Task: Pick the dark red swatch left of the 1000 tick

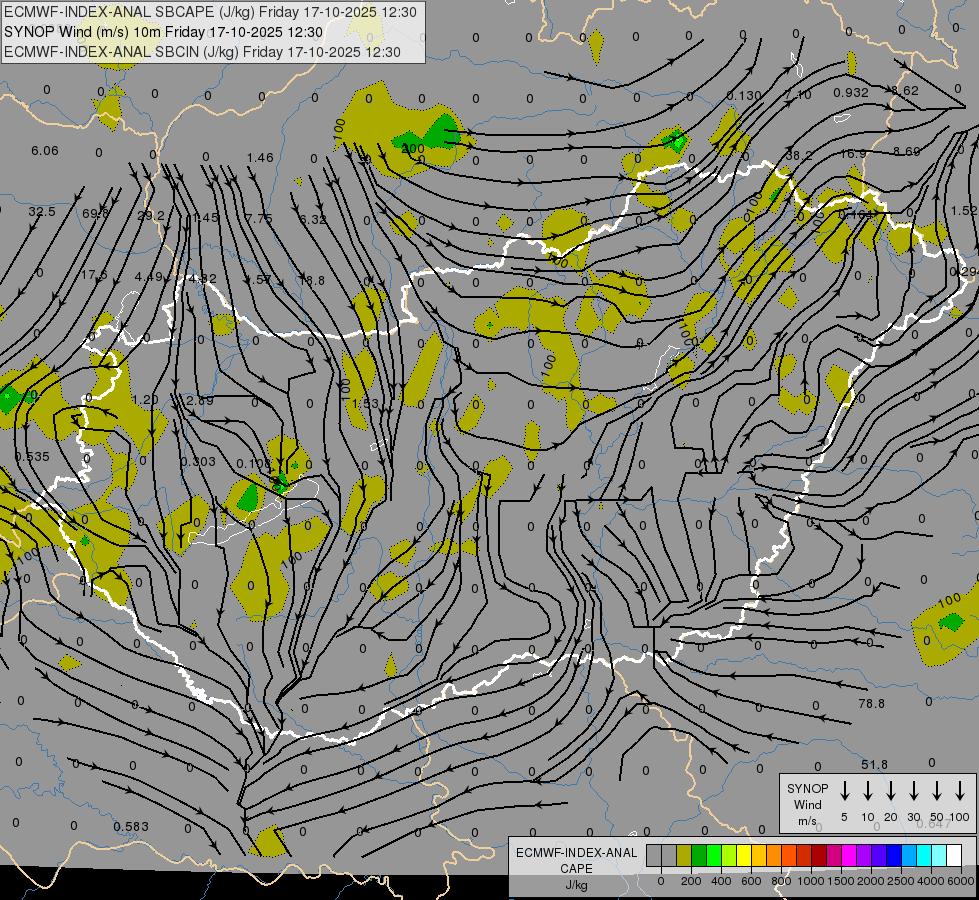Action: [x=804, y=856]
